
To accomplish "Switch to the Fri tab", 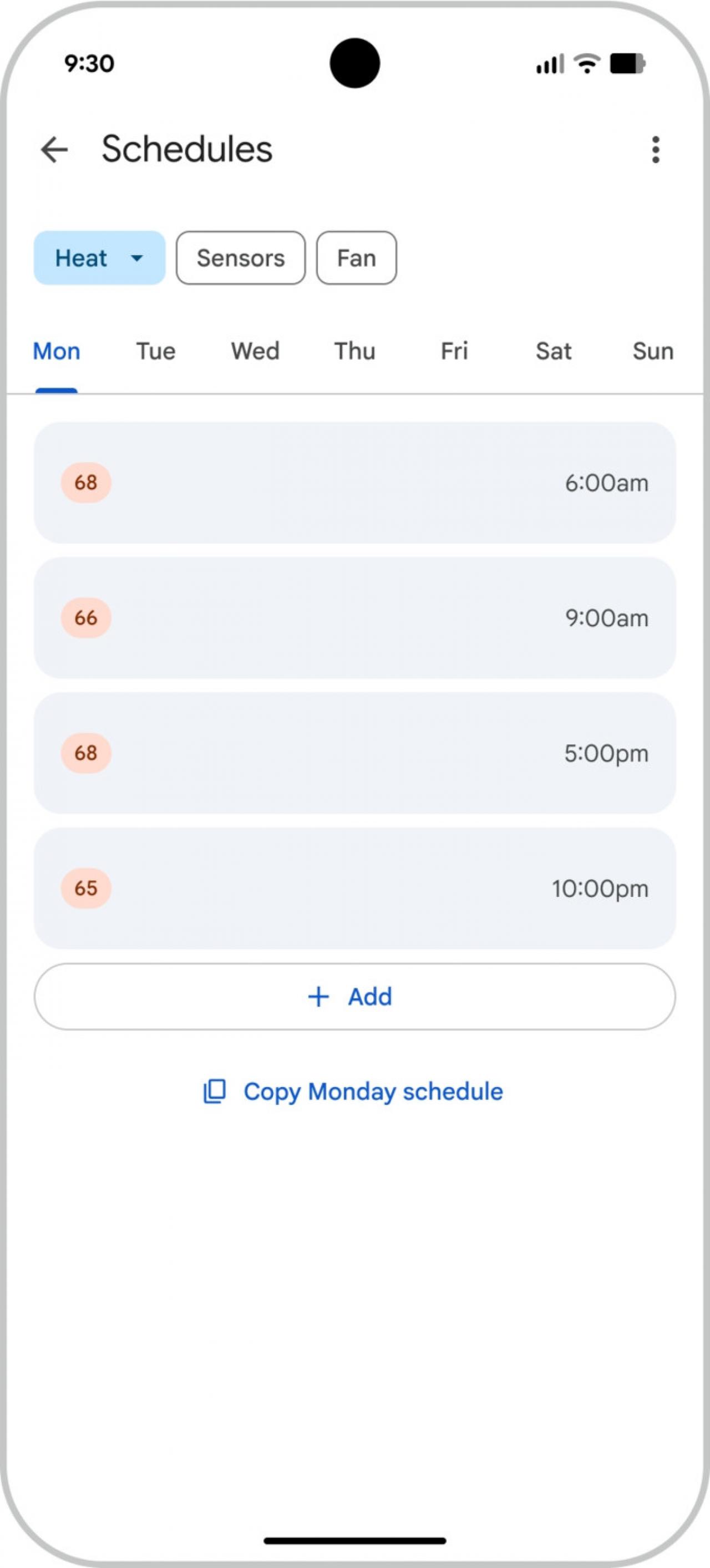I will coord(454,351).
